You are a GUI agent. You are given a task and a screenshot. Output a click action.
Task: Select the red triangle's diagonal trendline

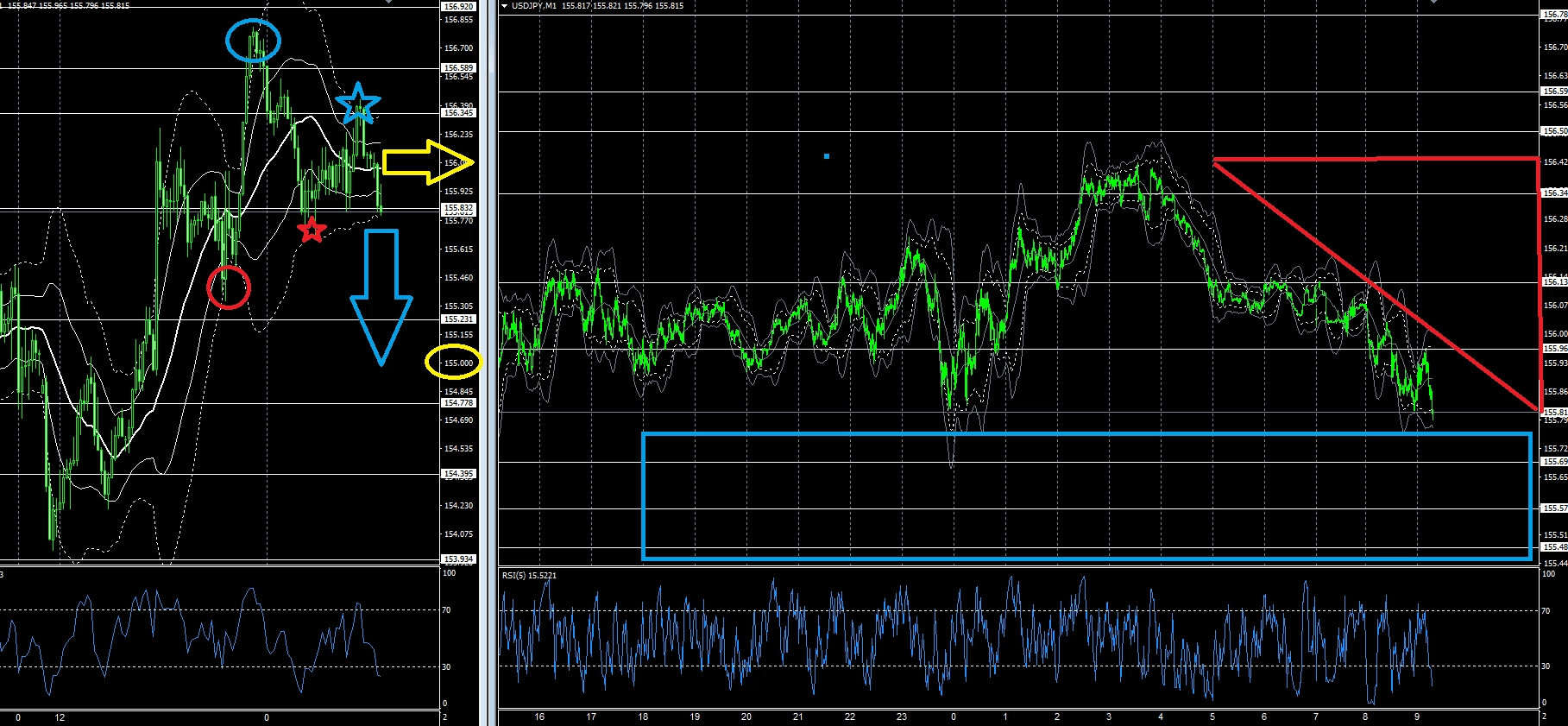click(1376, 284)
